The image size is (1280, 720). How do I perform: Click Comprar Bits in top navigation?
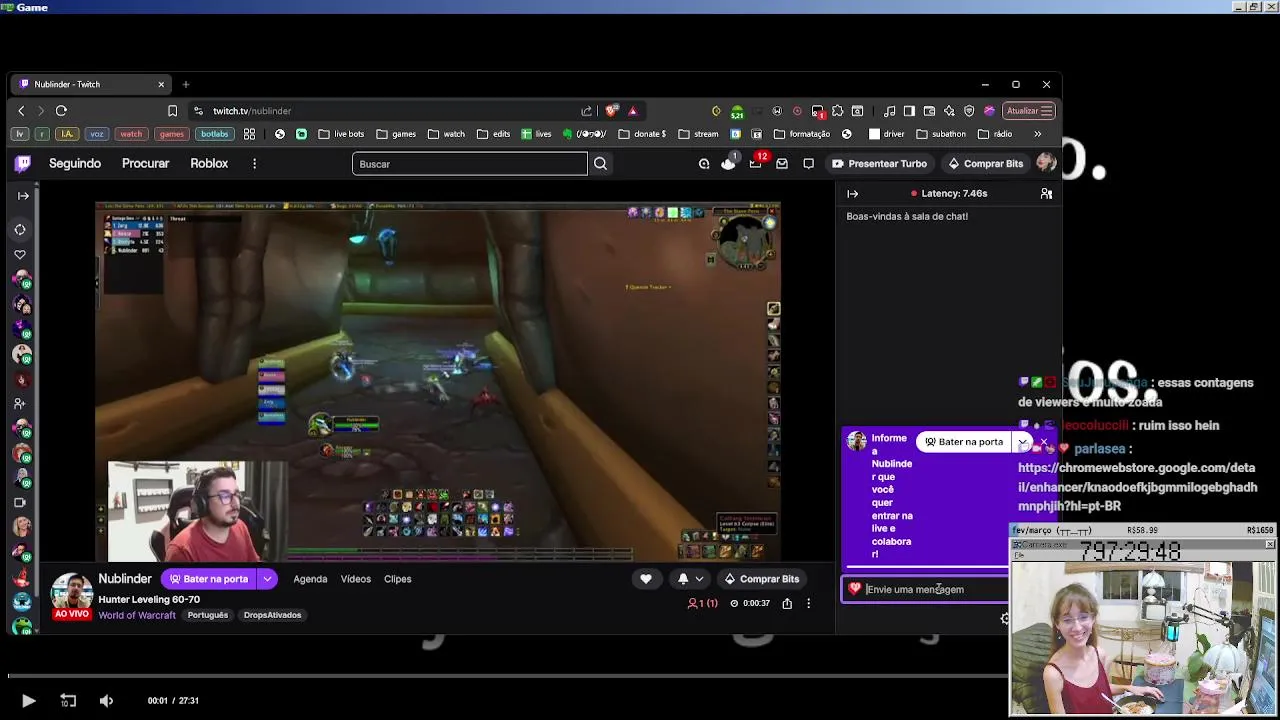986,163
